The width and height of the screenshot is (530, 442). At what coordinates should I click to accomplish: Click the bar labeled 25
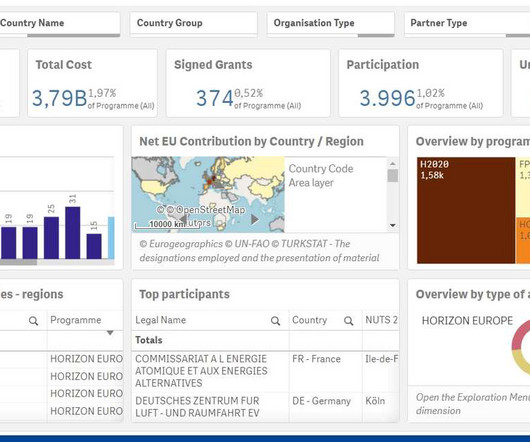51,238
